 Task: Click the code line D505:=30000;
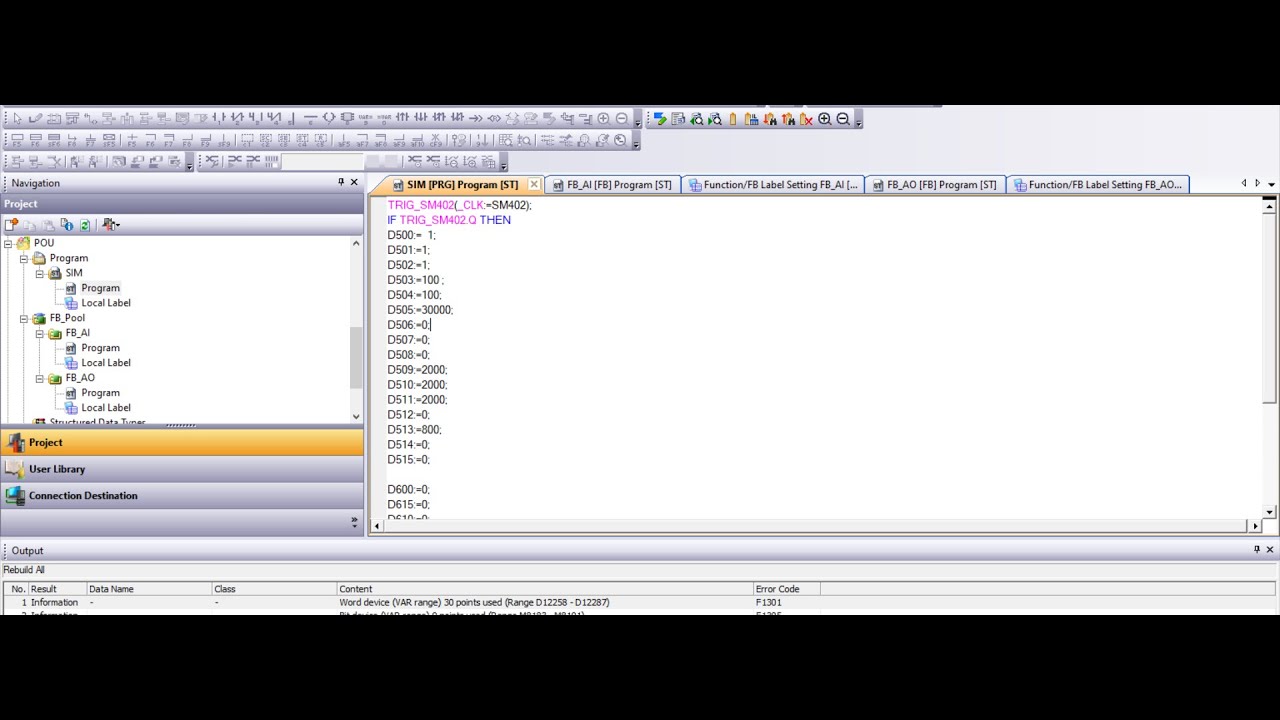[x=420, y=310]
